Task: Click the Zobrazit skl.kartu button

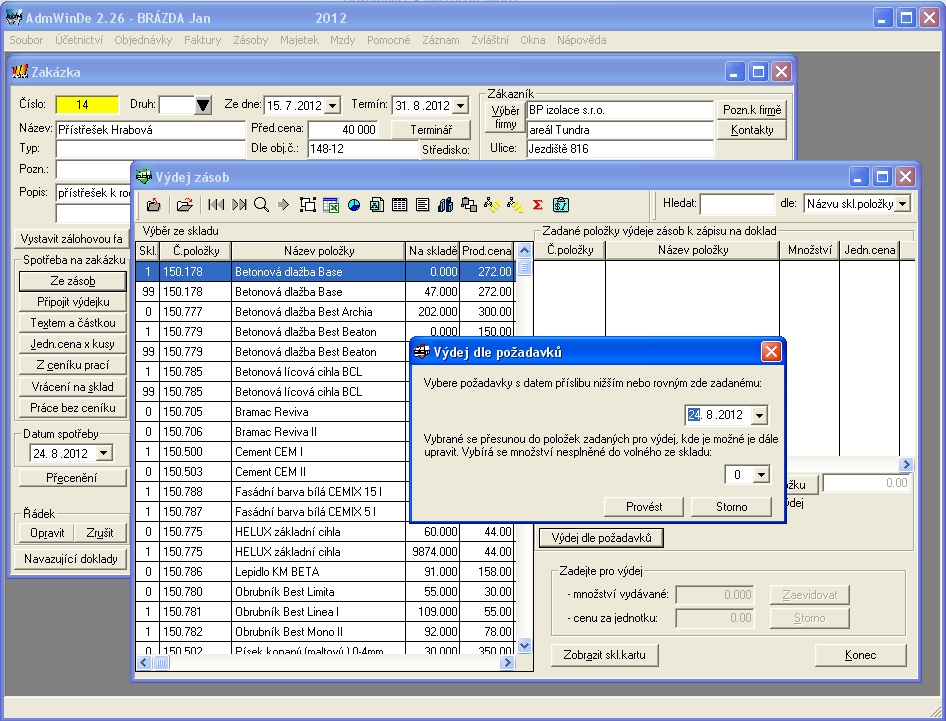Action: [605, 655]
